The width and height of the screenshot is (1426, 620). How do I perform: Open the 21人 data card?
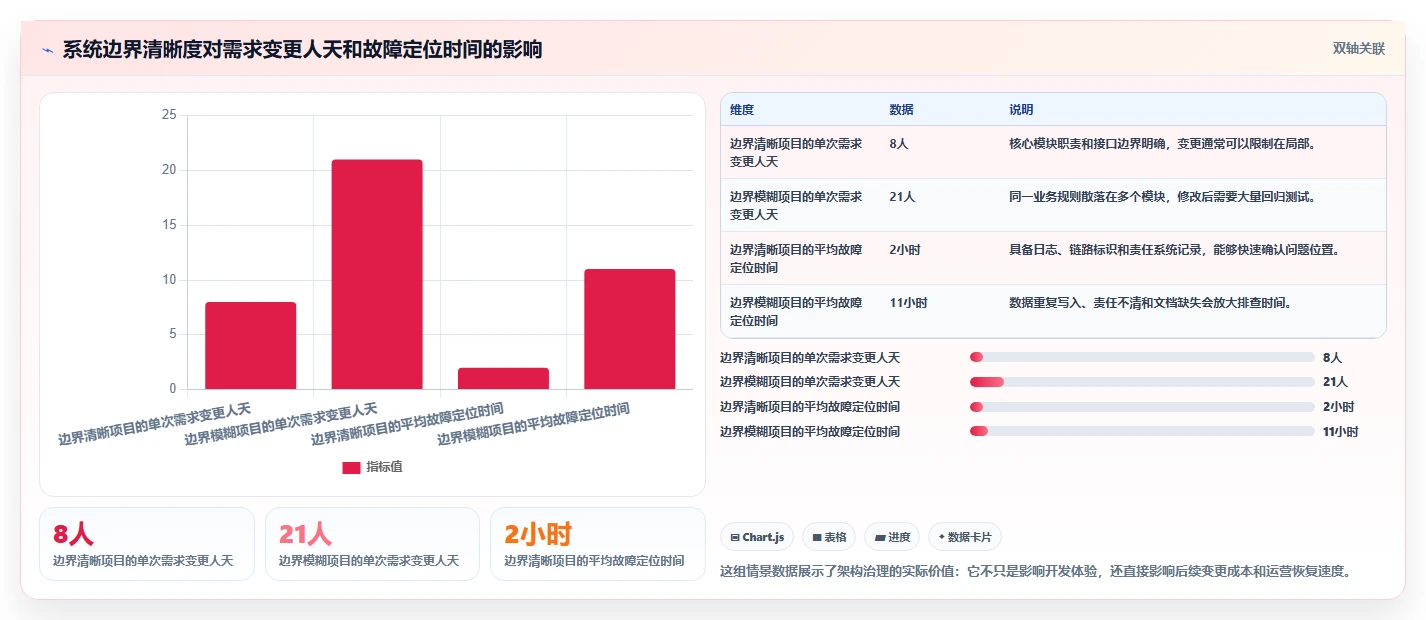pyautogui.click(x=373, y=544)
